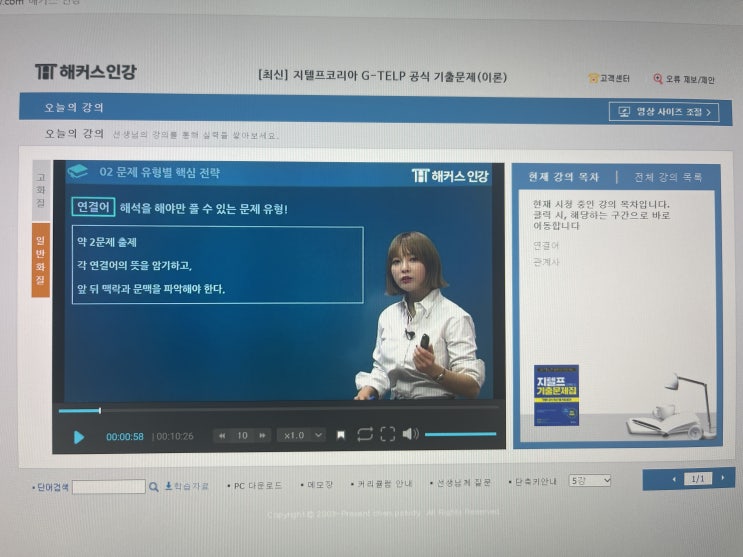Click the total duration 00:10:26
This screenshot has height=557, width=743.
click(175, 436)
